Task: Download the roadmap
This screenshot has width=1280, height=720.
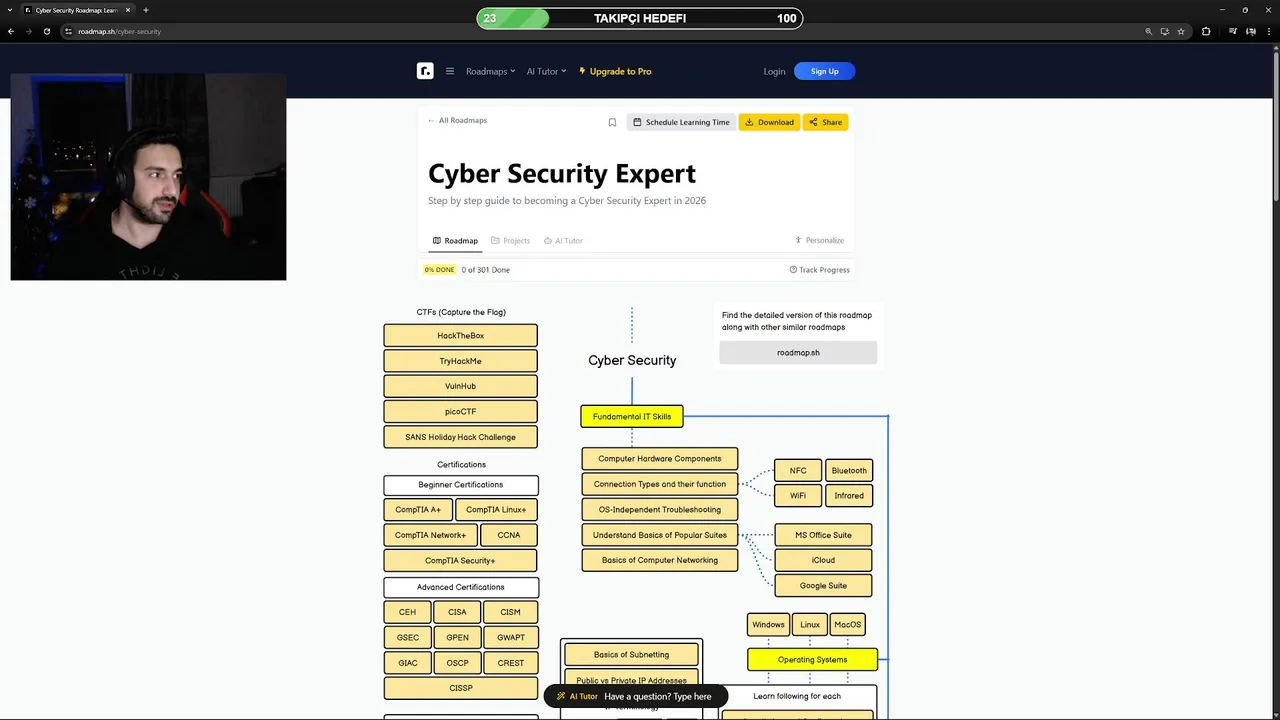Action: coord(769,122)
